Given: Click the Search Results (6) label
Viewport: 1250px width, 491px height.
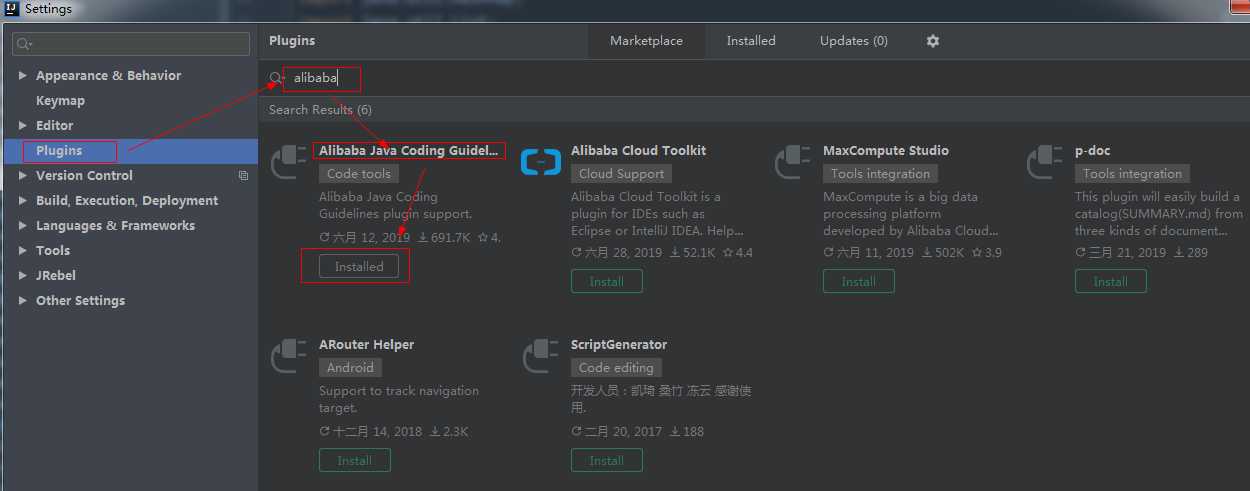Looking at the screenshot, I should point(320,110).
